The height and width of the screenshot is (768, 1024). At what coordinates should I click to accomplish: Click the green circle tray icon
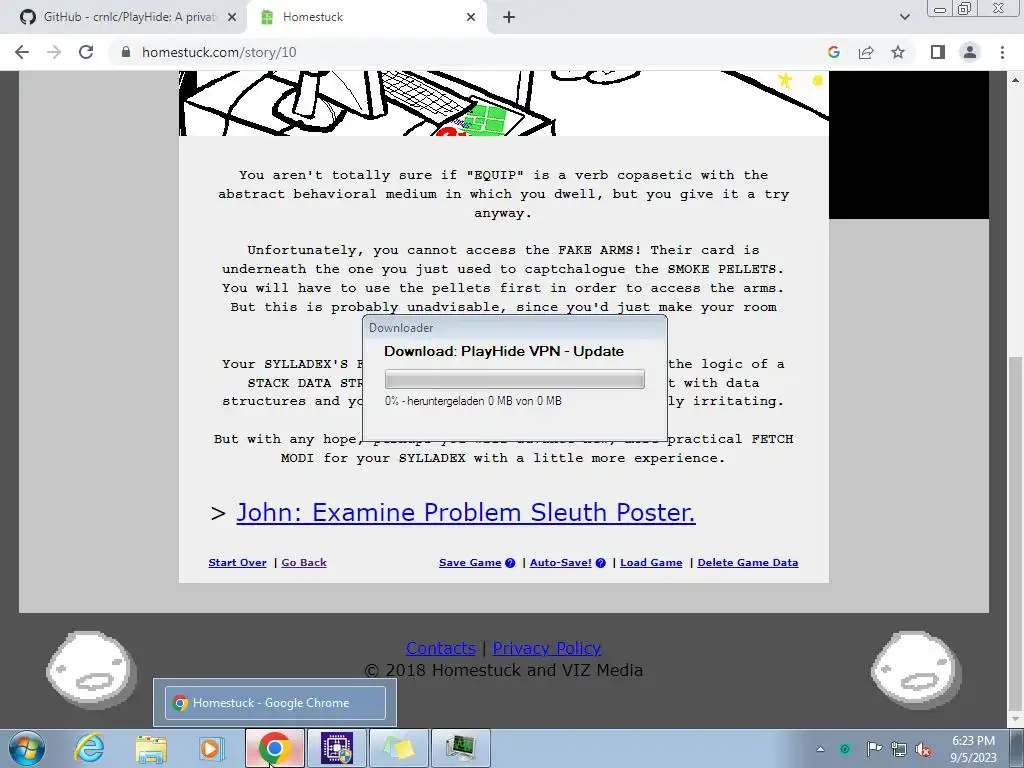click(x=845, y=749)
